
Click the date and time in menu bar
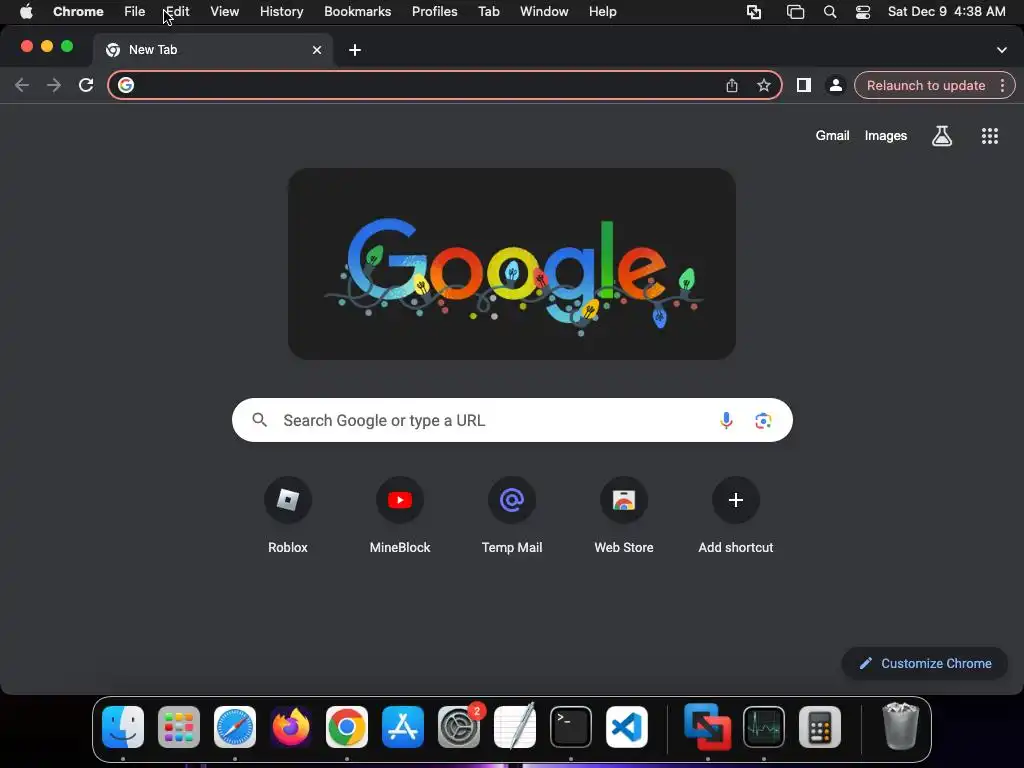(946, 12)
